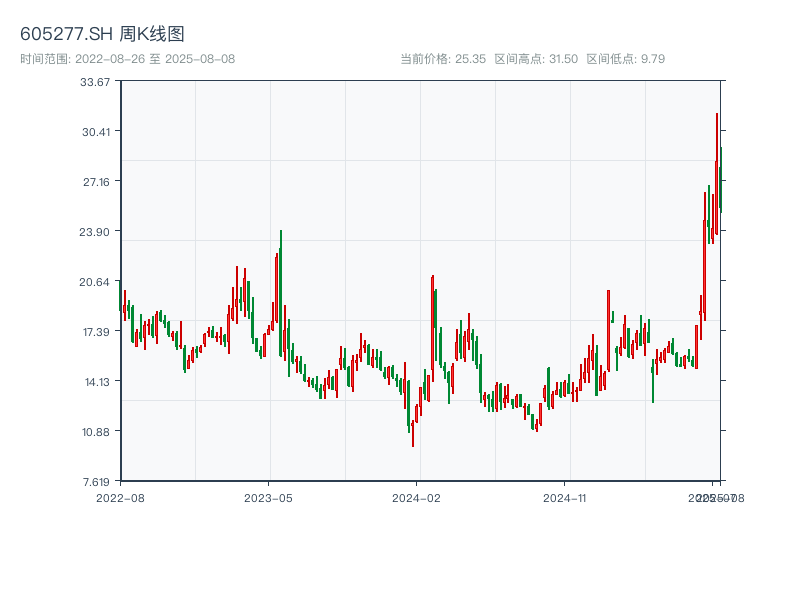
Task: Click the 区间低点 9.79 label
Action: (625, 59)
